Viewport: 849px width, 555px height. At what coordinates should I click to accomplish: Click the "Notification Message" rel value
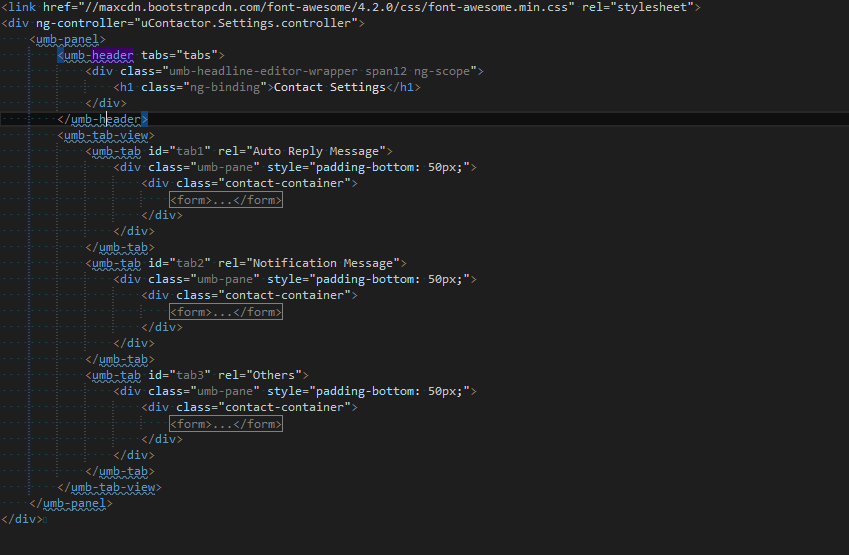tap(323, 263)
